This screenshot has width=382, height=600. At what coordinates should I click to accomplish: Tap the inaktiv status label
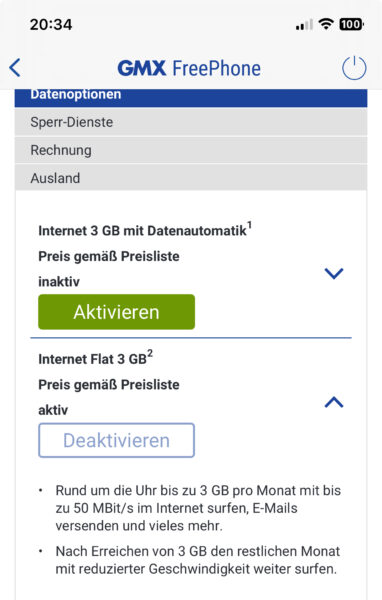point(59,282)
